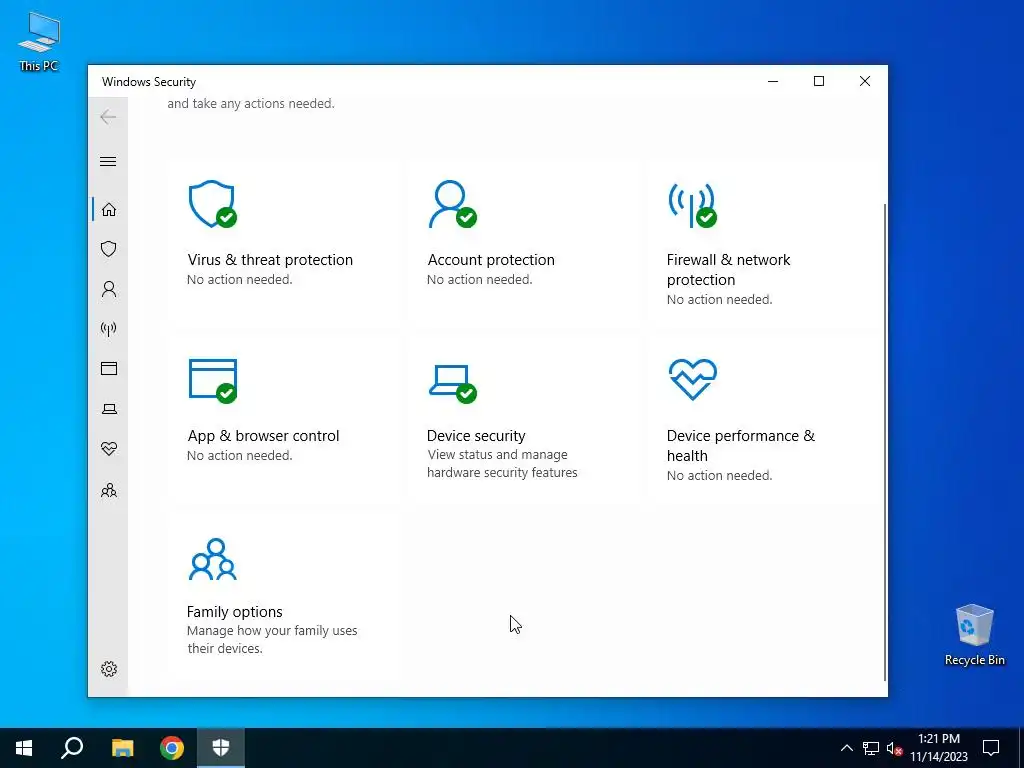
Task: Click the muted volume icon in the tray
Action: pyautogui.click(x=895, y=748)
